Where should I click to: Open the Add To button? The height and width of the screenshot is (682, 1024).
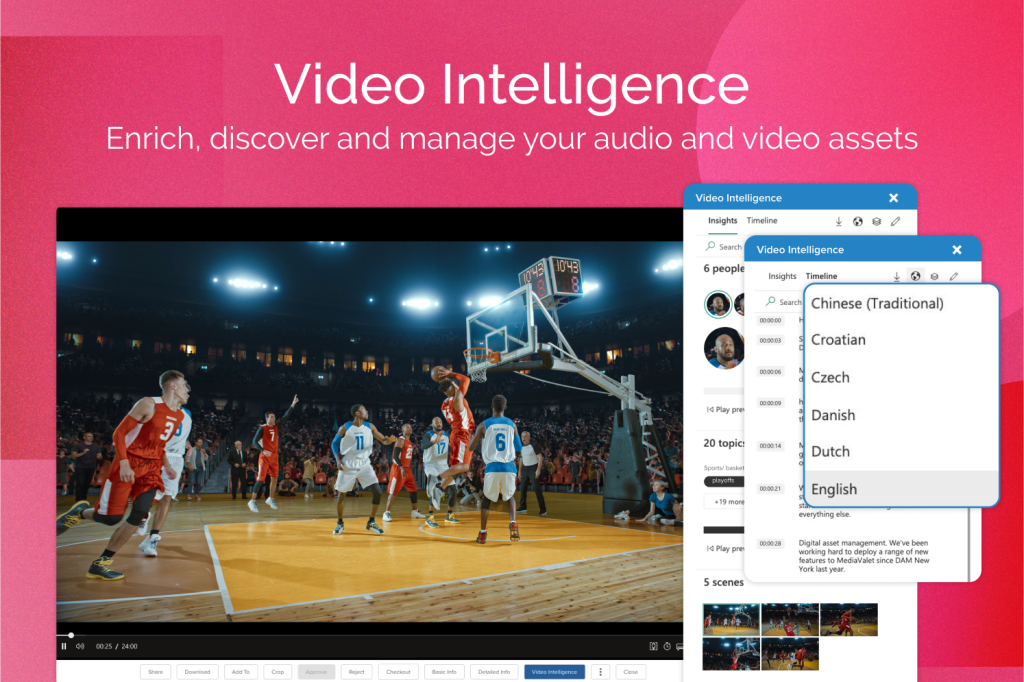click(x=240, y=672)
